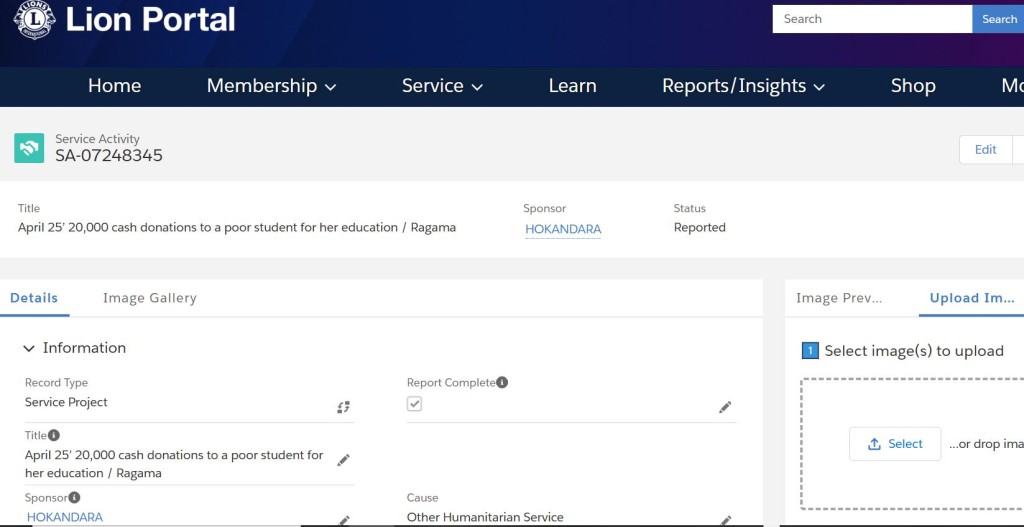Select the Upload Images tab
The image size is (1024, 527).
(972, 298)
